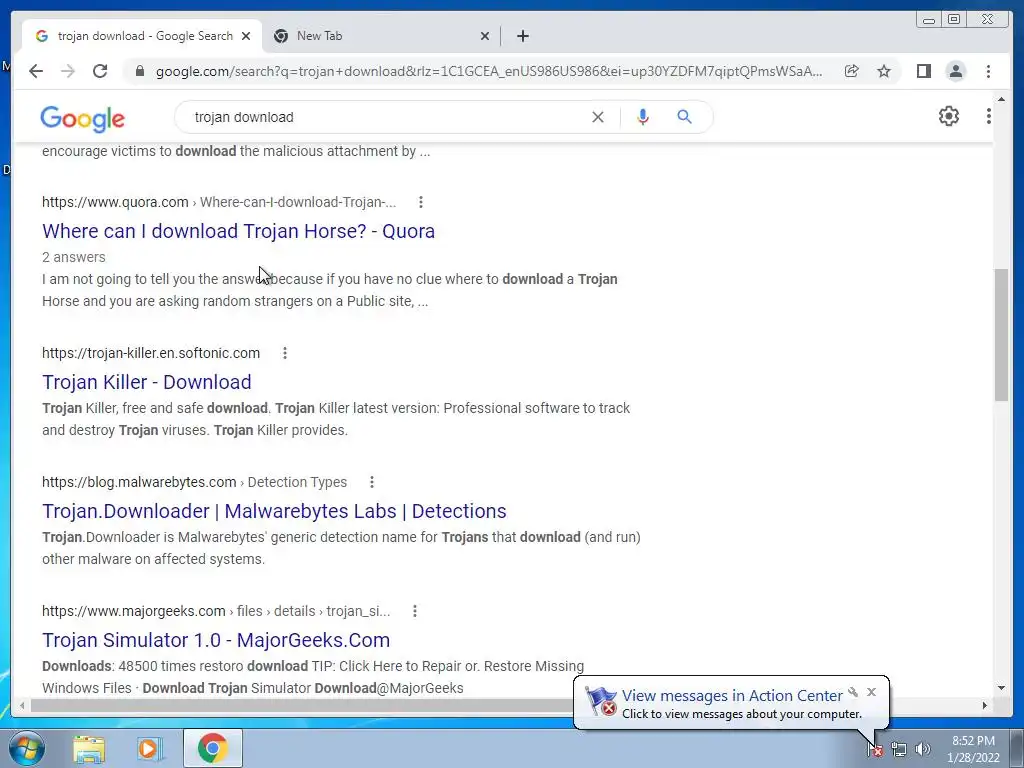Screen dimensions: 1024x768
Task: Click the 2 answers text
Action: pos(74,257)
